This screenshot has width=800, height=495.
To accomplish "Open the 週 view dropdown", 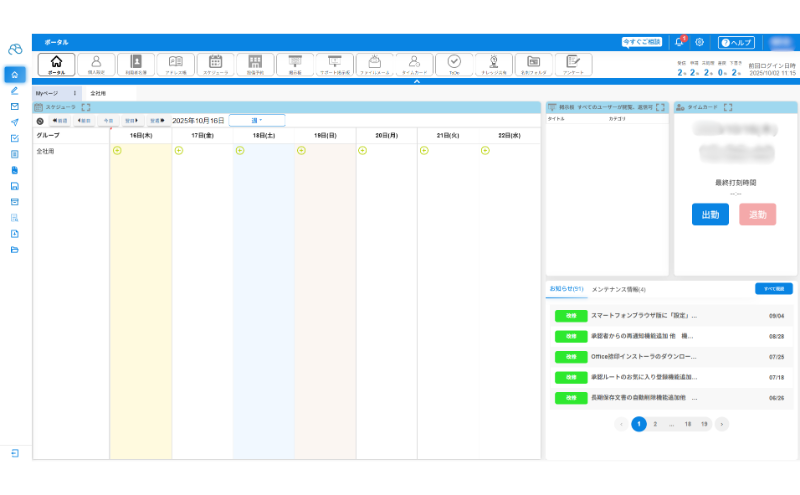I will 257,120.
